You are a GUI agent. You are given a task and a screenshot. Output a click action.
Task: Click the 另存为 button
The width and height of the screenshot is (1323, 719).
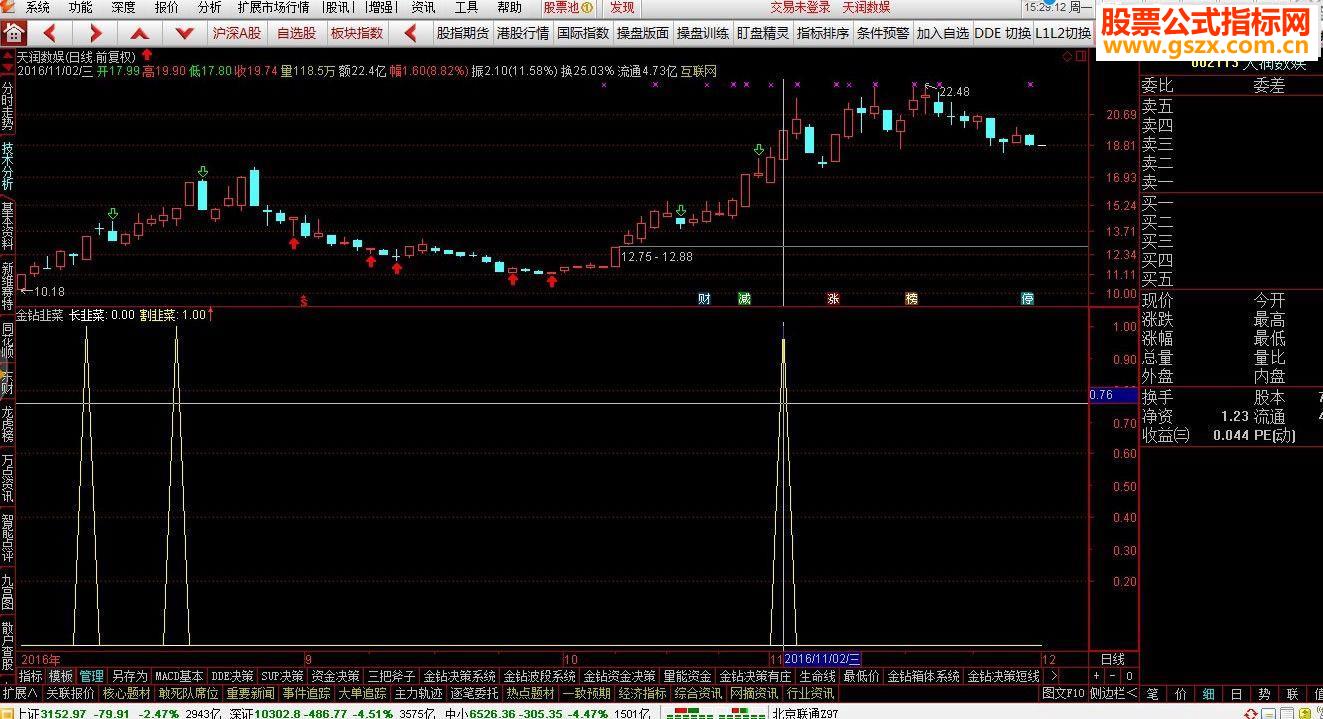pyautogui.click(x=129, y=676)
